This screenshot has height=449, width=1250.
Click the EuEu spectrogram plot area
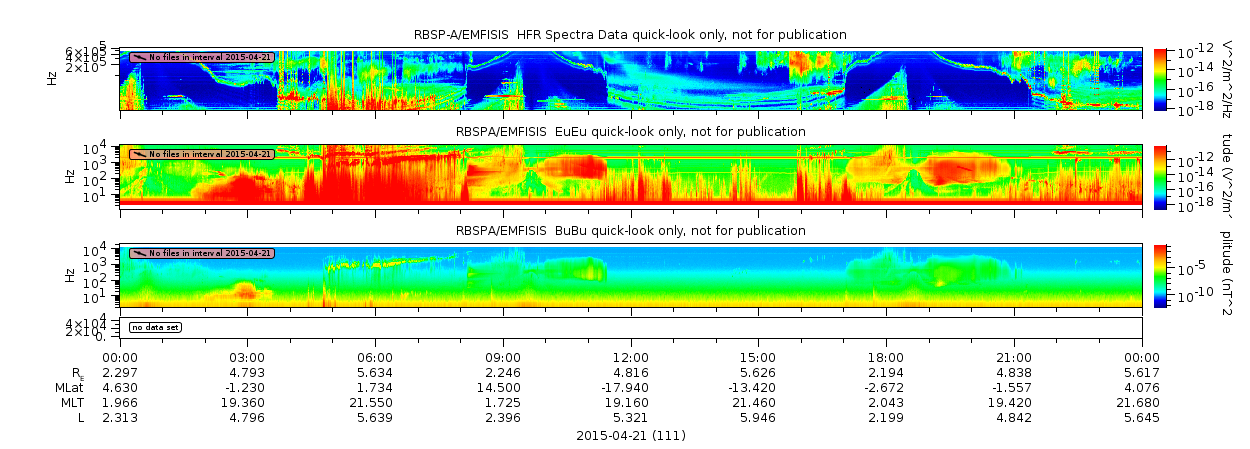(x=631, y=176)
